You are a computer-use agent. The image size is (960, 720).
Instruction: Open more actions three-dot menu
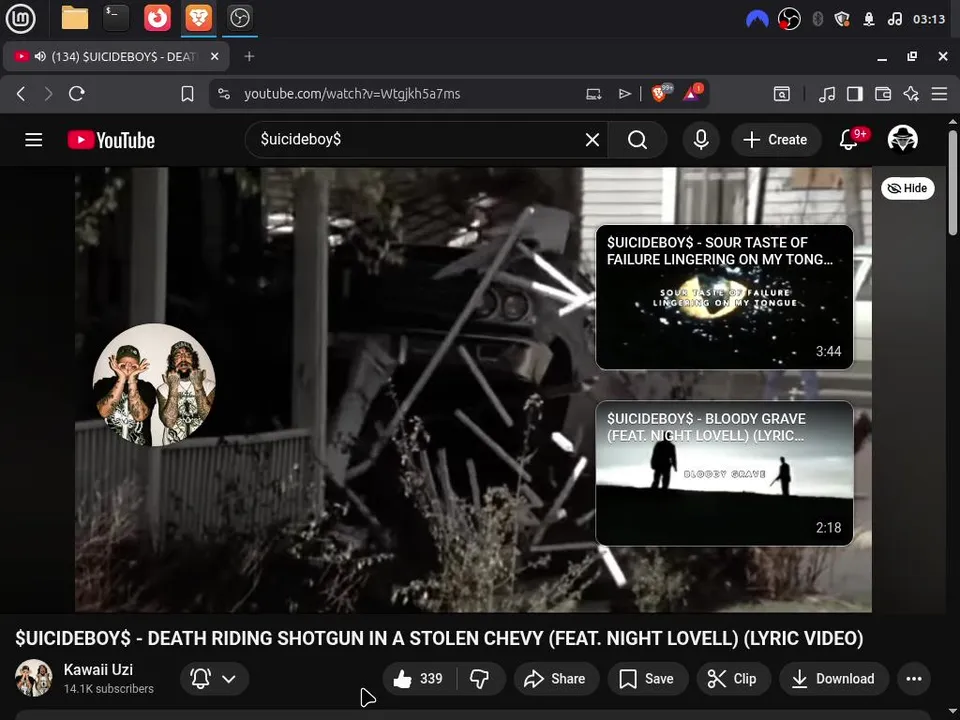(914, 678)
